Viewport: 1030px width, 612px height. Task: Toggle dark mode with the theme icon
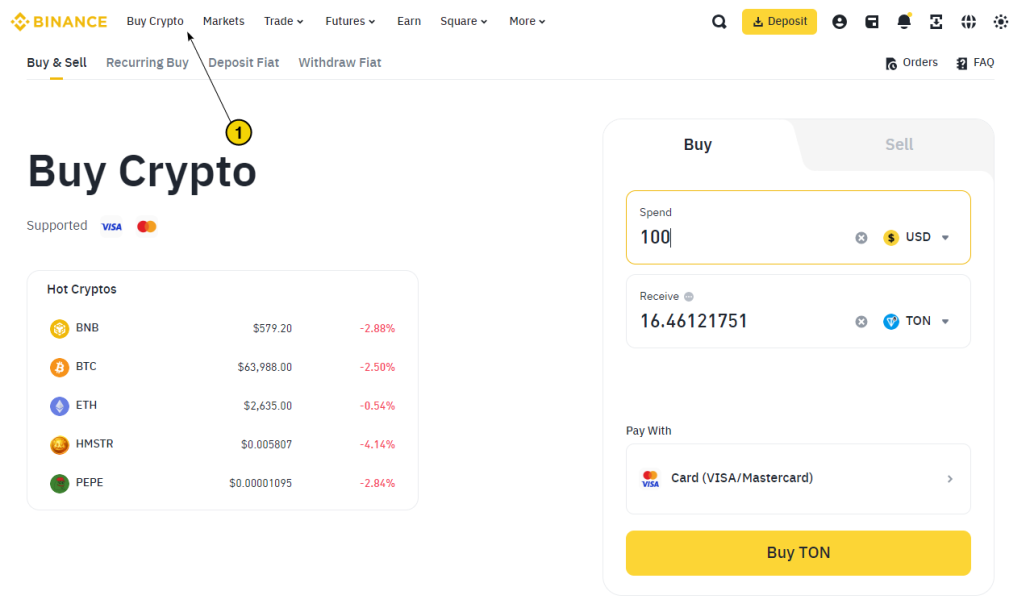(1000, 20)
